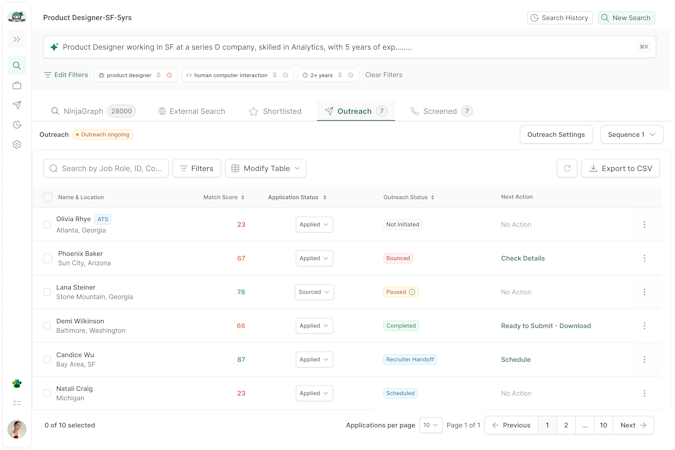Expand the left sidebar with double-chevron icon
This screenshot has height=450, width=675.
[17, 40]
